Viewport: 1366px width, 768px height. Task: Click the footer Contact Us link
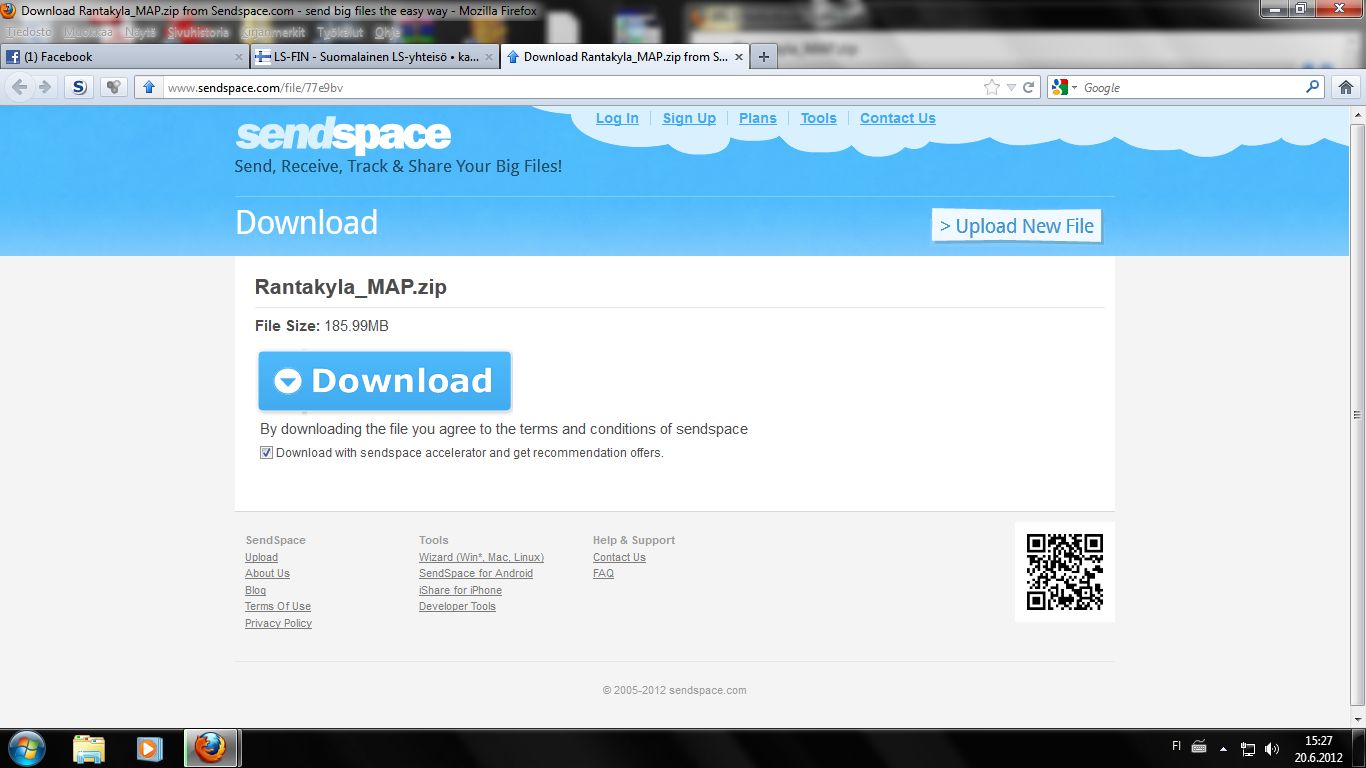[619, 557]
